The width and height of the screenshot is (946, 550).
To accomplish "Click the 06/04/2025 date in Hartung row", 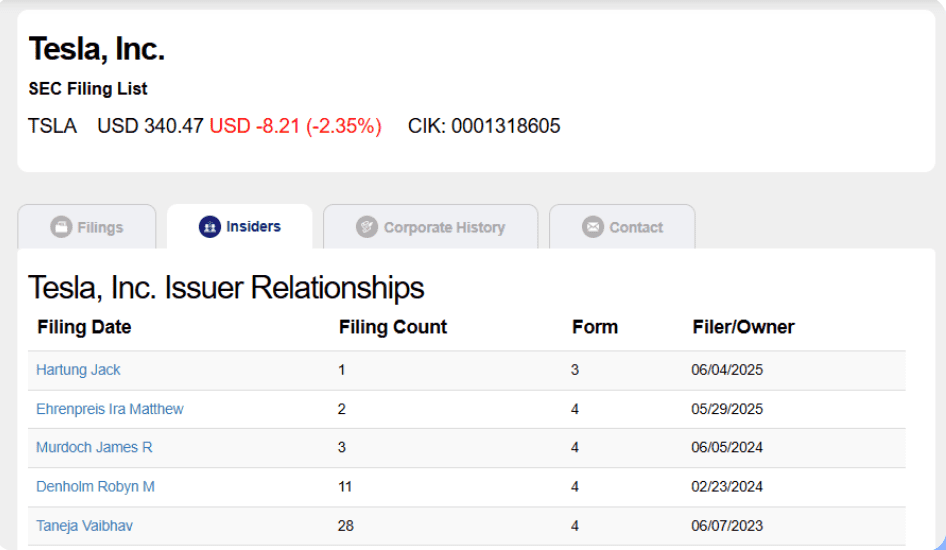I will (x=727, y=370).
